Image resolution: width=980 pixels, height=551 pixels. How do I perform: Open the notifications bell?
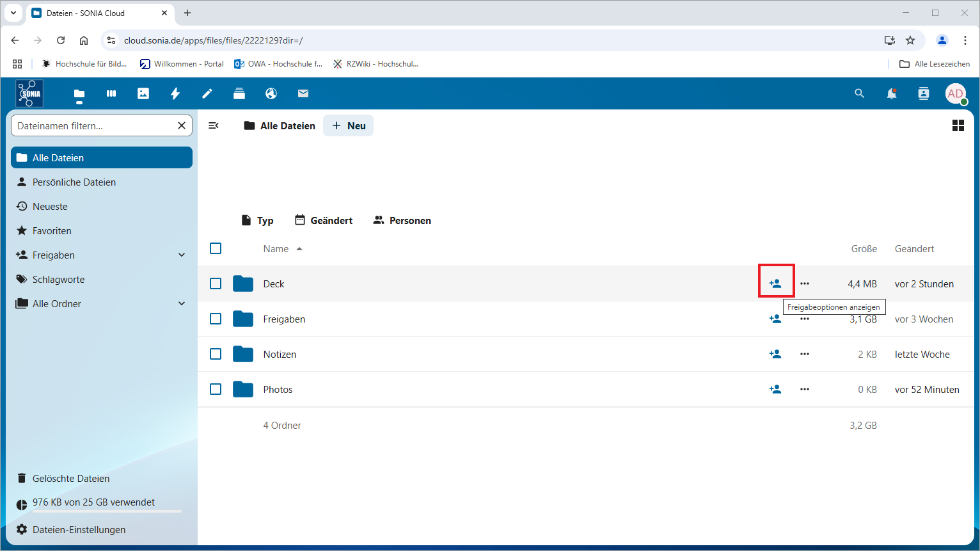tap(891, 94)
